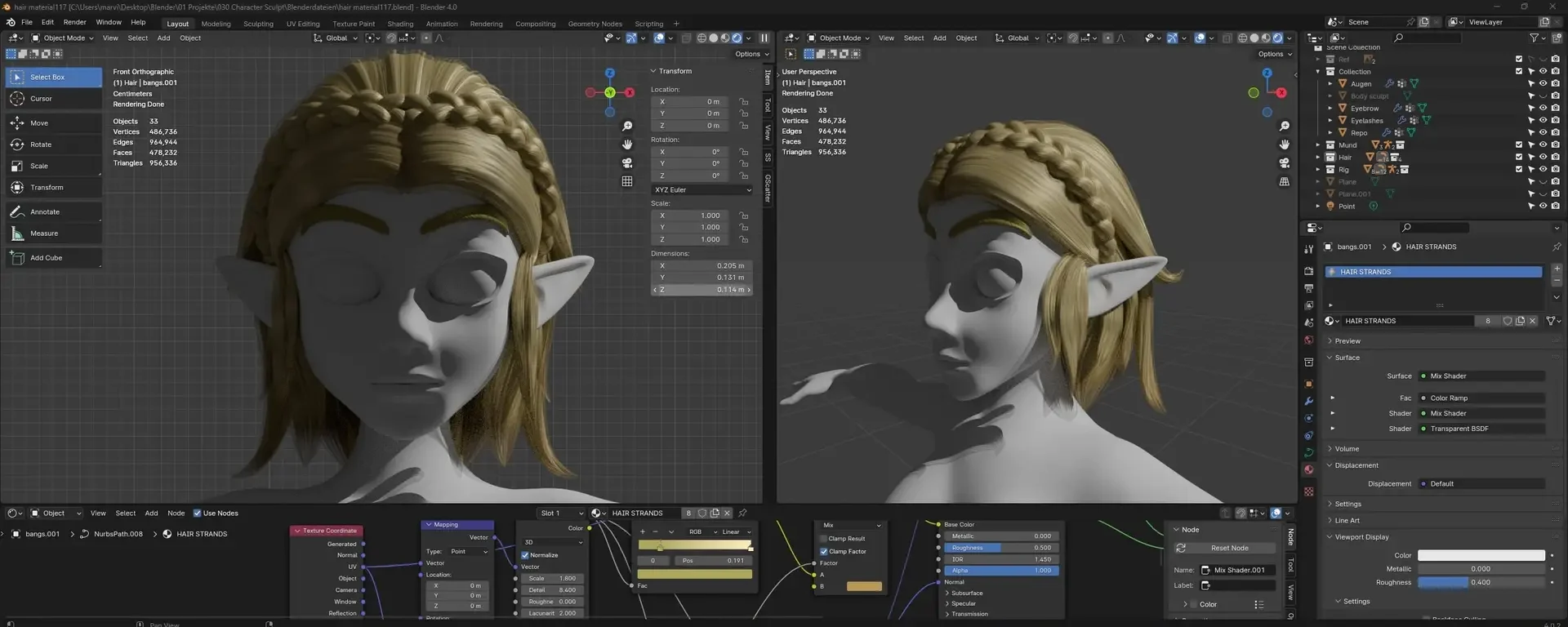Disable Clamp Factor in Mix node
Screen dimensions: 1568x627
click(824, 552)
